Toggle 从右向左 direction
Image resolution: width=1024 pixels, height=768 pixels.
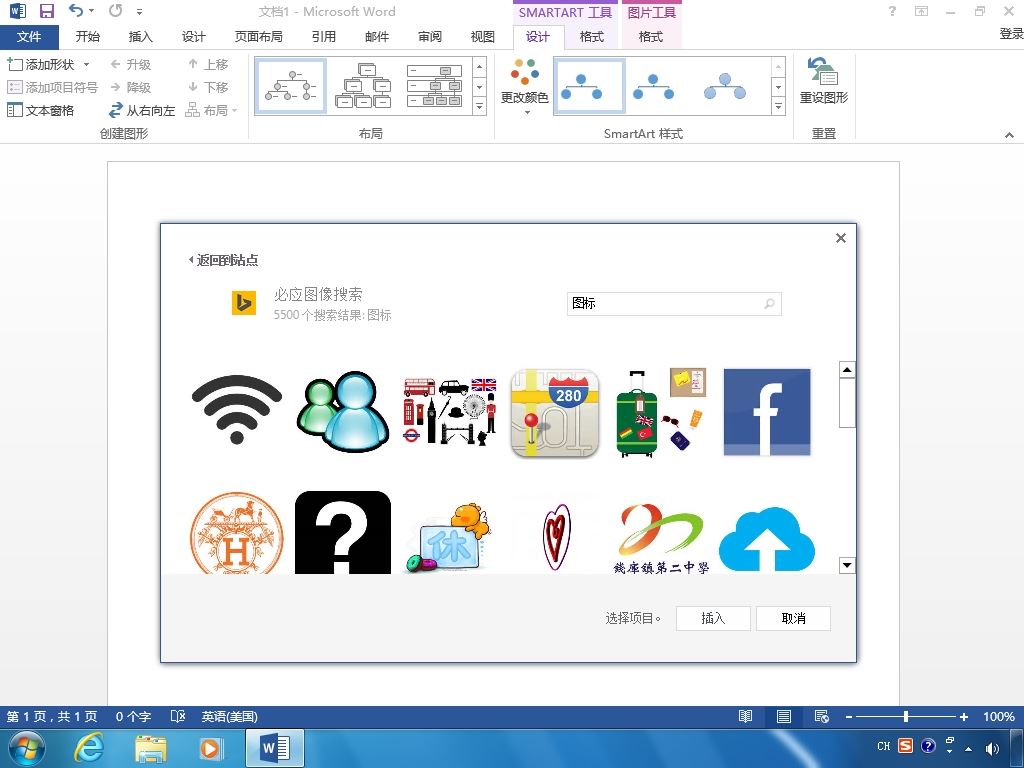click(x=142, y=110)
